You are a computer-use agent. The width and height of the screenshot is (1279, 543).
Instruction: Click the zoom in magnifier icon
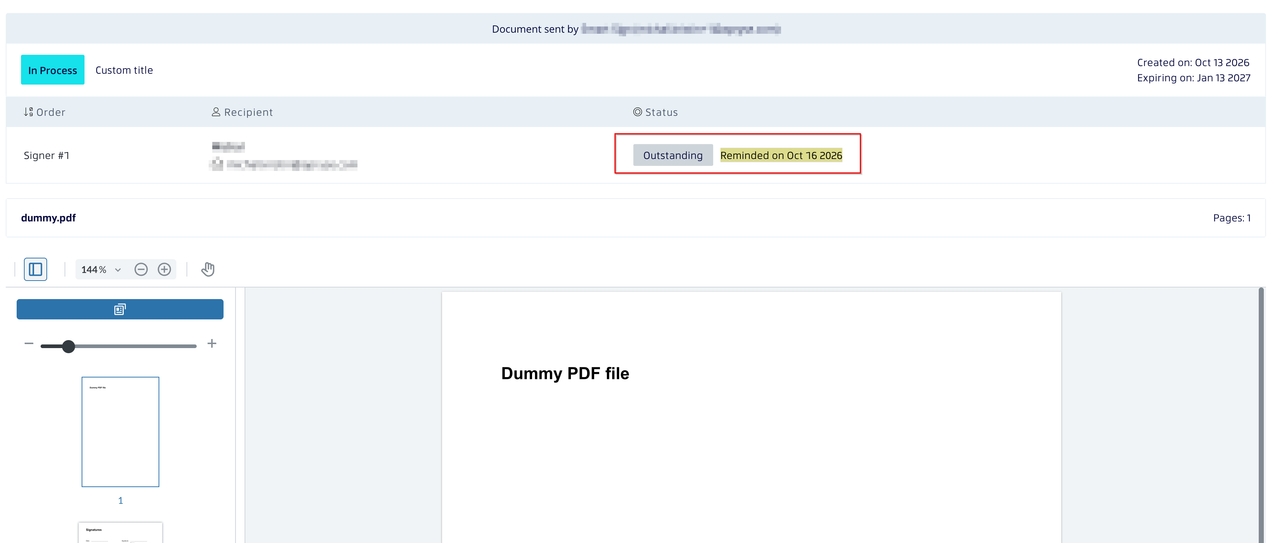click(165, 269)
